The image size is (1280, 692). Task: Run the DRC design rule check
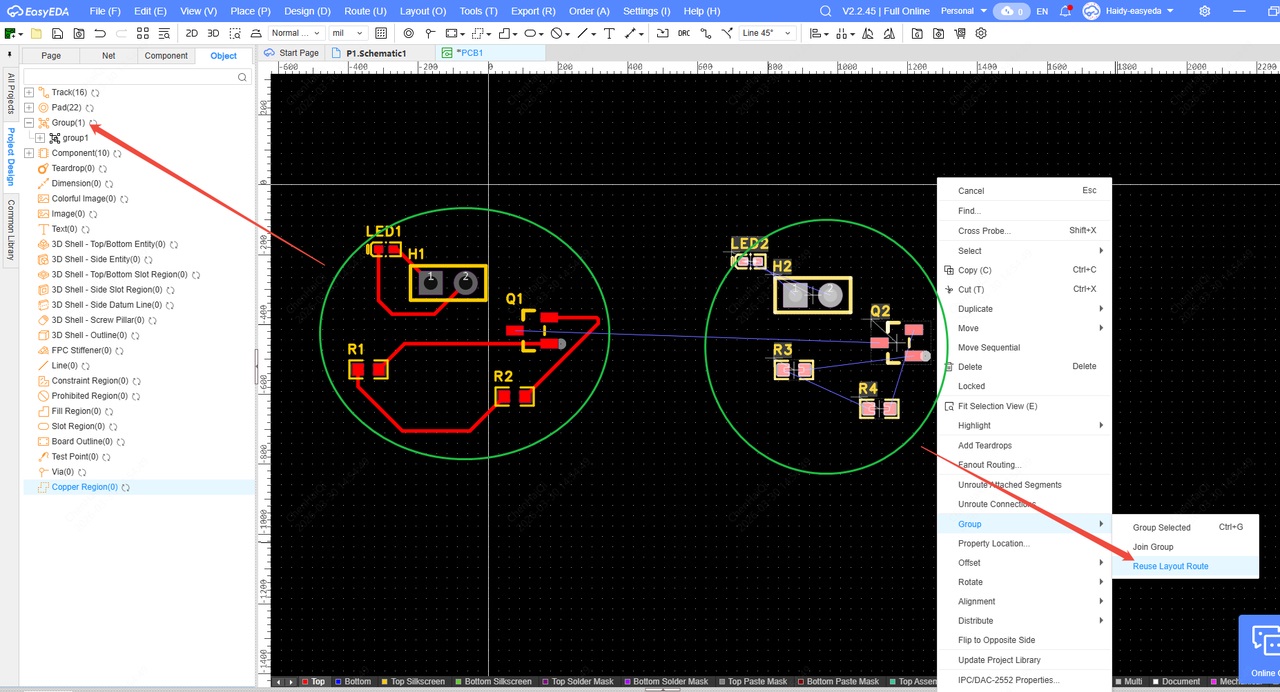tap(684, 33)
